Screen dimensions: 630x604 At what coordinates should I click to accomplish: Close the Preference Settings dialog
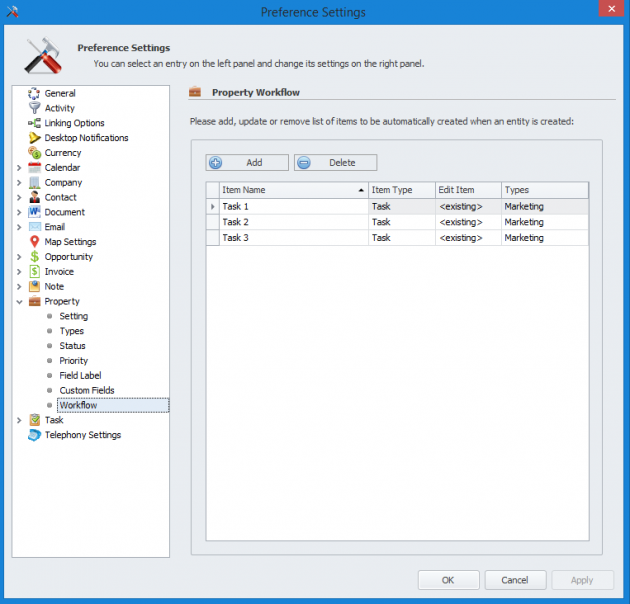[611, 8]
